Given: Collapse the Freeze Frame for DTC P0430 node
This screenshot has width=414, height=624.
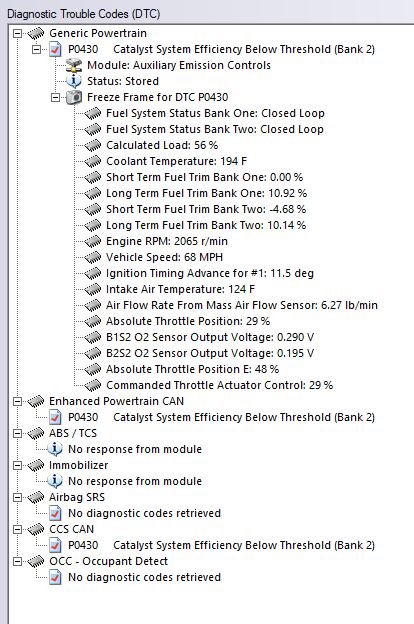Looking at the screenshot, I should pos(56,98).
